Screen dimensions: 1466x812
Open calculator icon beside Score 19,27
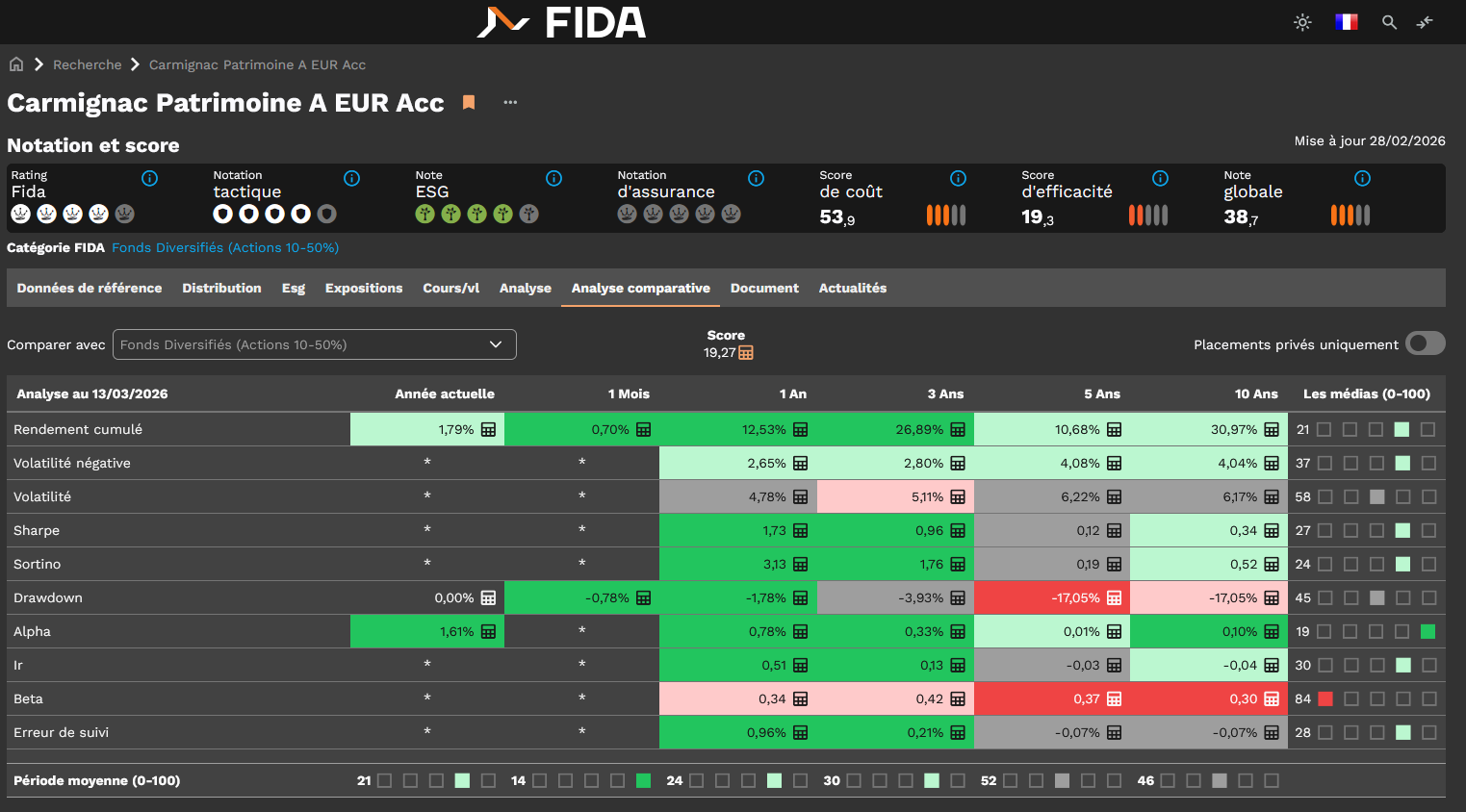[x=746, y=353]
